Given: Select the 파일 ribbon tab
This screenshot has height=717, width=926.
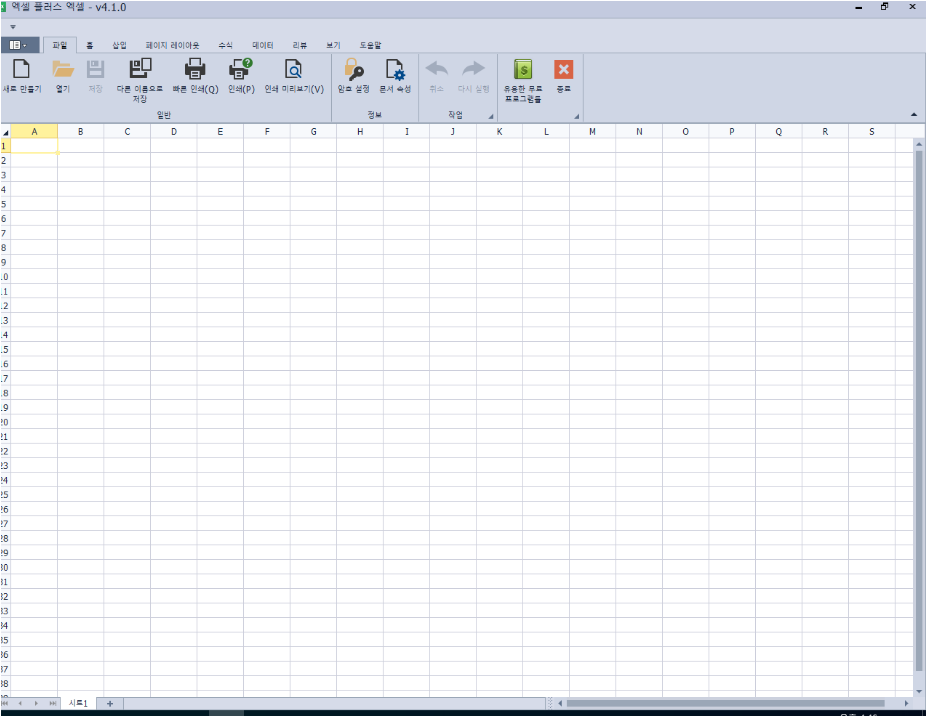Looking at the screenshot, I should pos(60,45).
